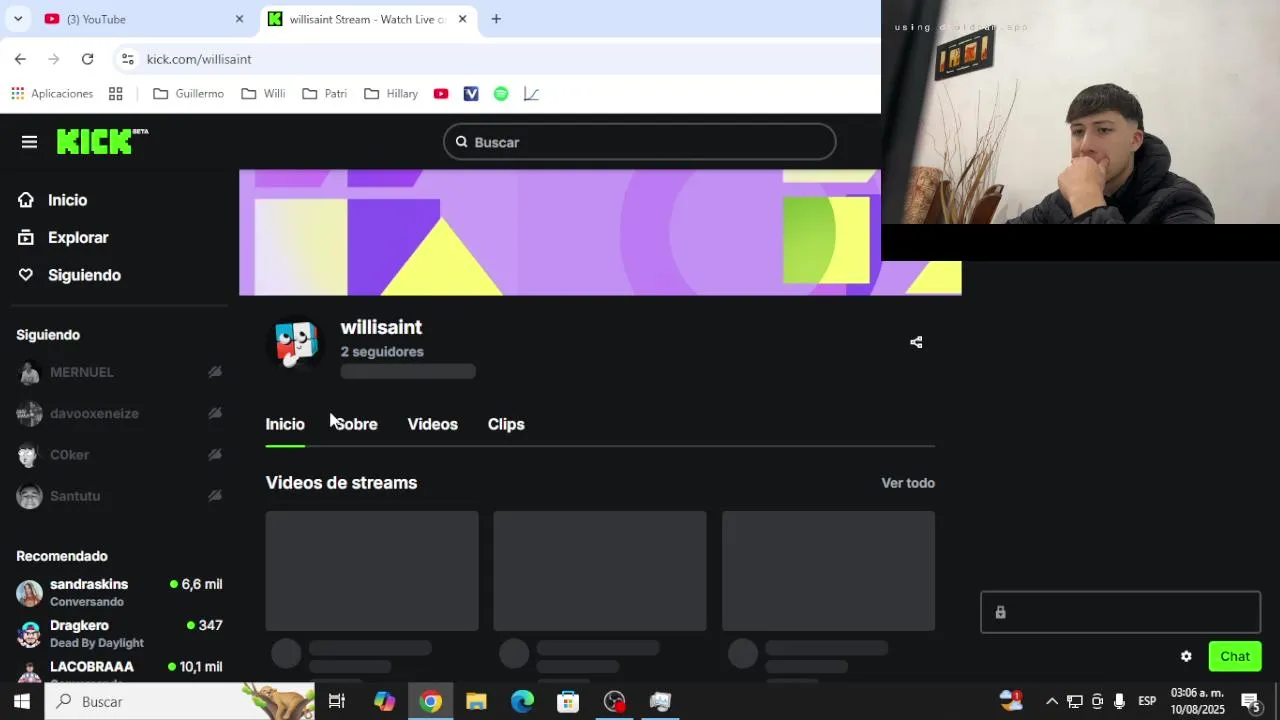1280x720 pixels.
Task: Click the tab groups grid icon in bookmarks bar
Action: 116,94
